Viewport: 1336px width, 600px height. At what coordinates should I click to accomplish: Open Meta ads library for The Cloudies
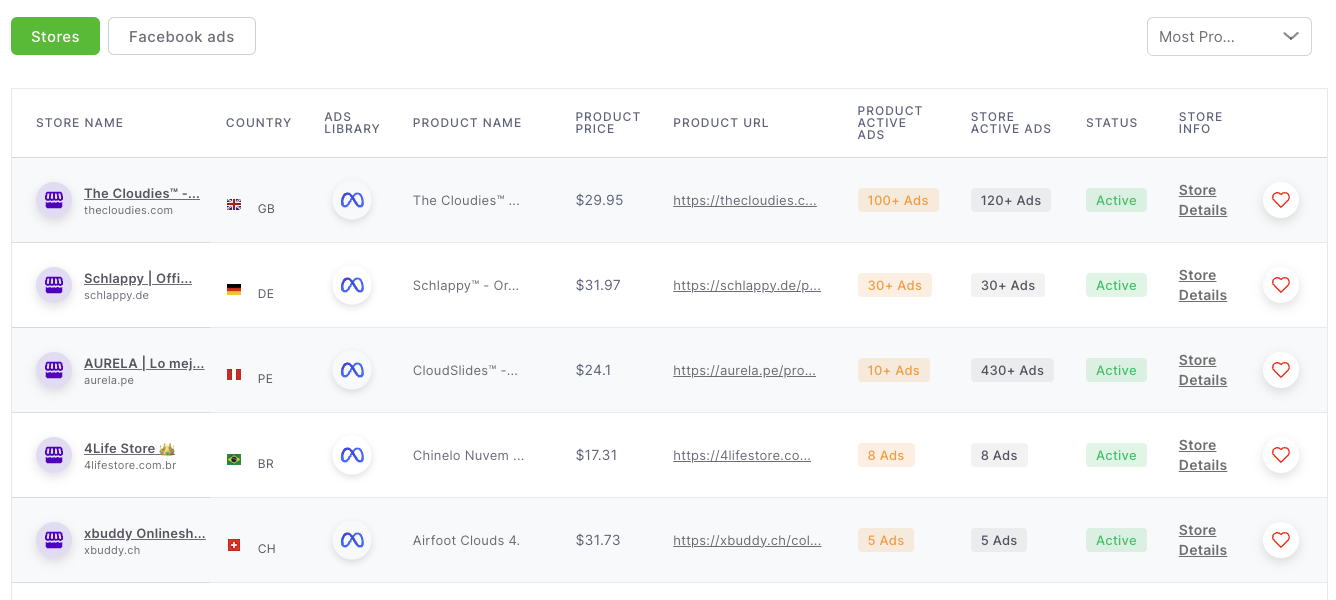pyautogui.click(x=352, y=200)
